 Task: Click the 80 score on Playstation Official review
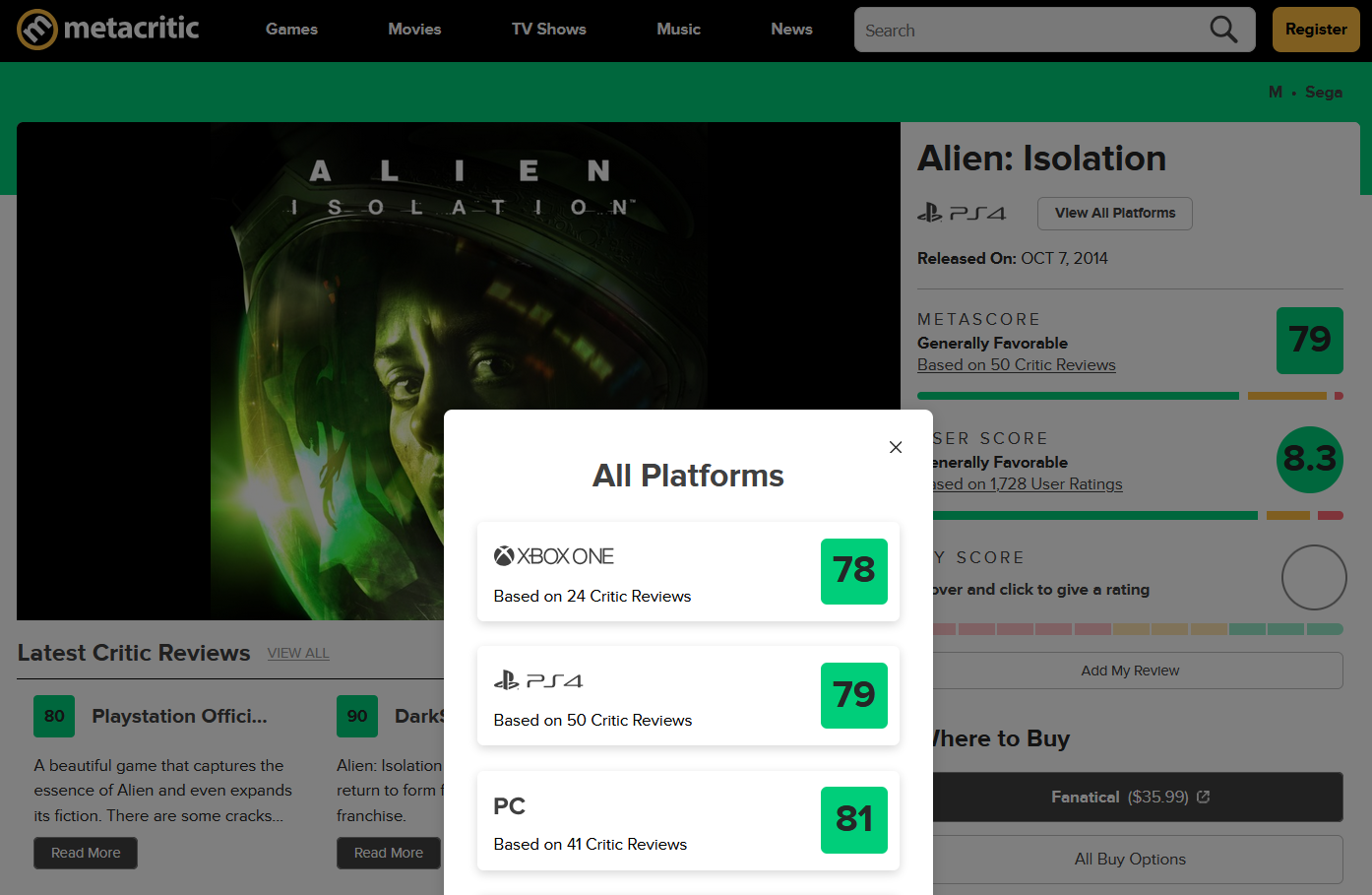[x=54, y=716]
